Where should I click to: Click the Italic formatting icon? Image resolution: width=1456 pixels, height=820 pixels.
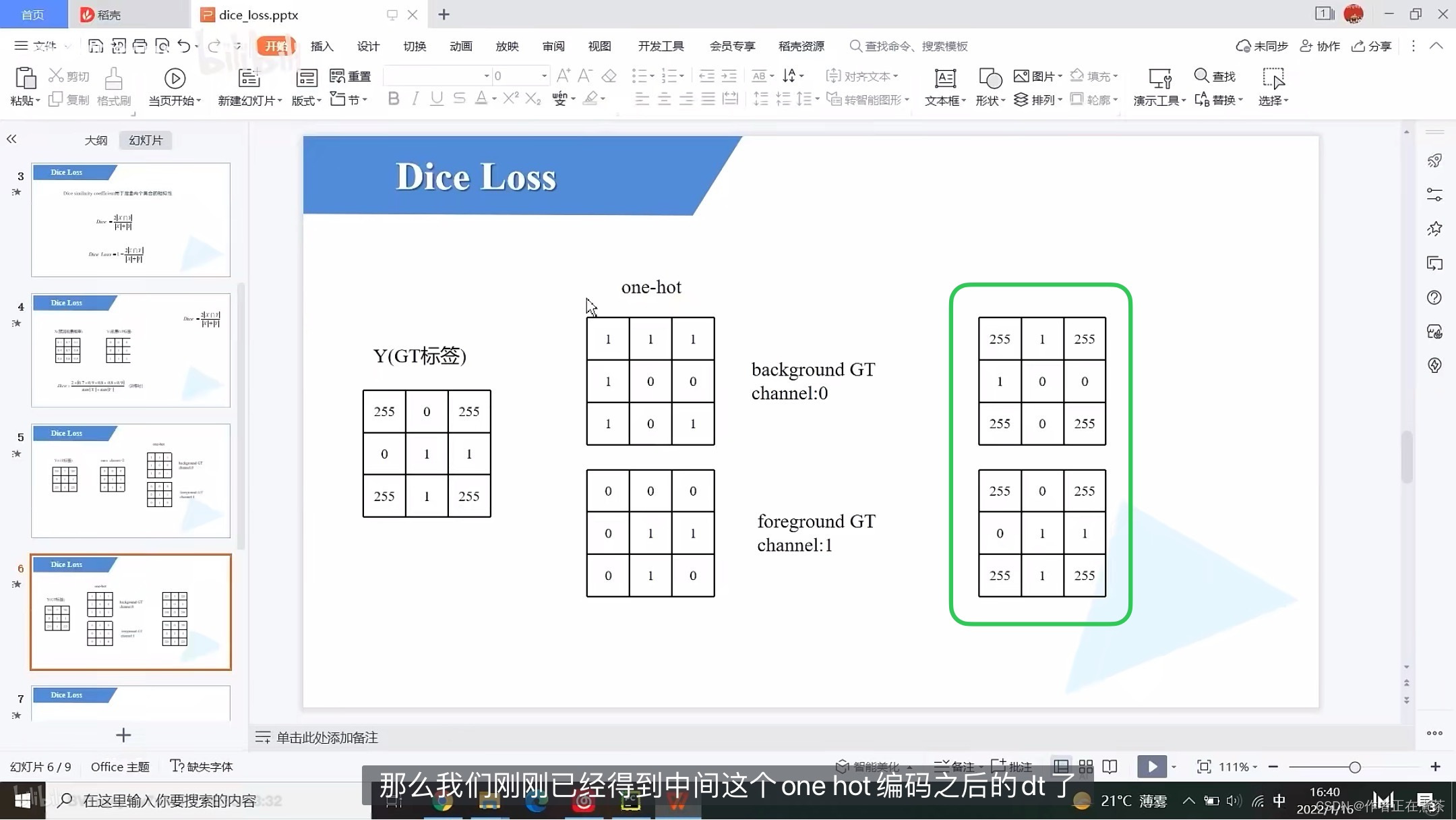(x=415, y=99)
